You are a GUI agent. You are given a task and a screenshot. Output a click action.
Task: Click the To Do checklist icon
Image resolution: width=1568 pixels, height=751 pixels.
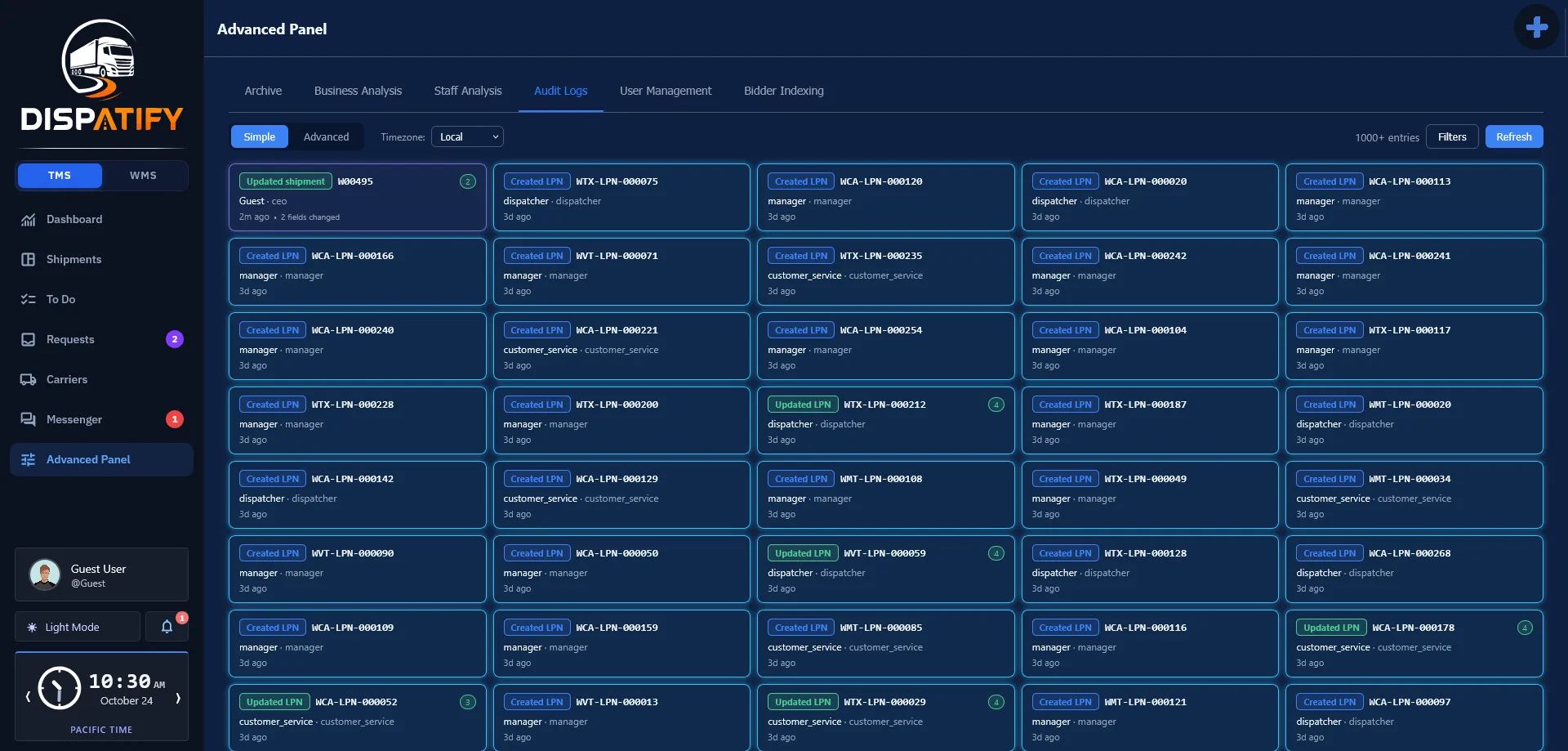point(28,299)
